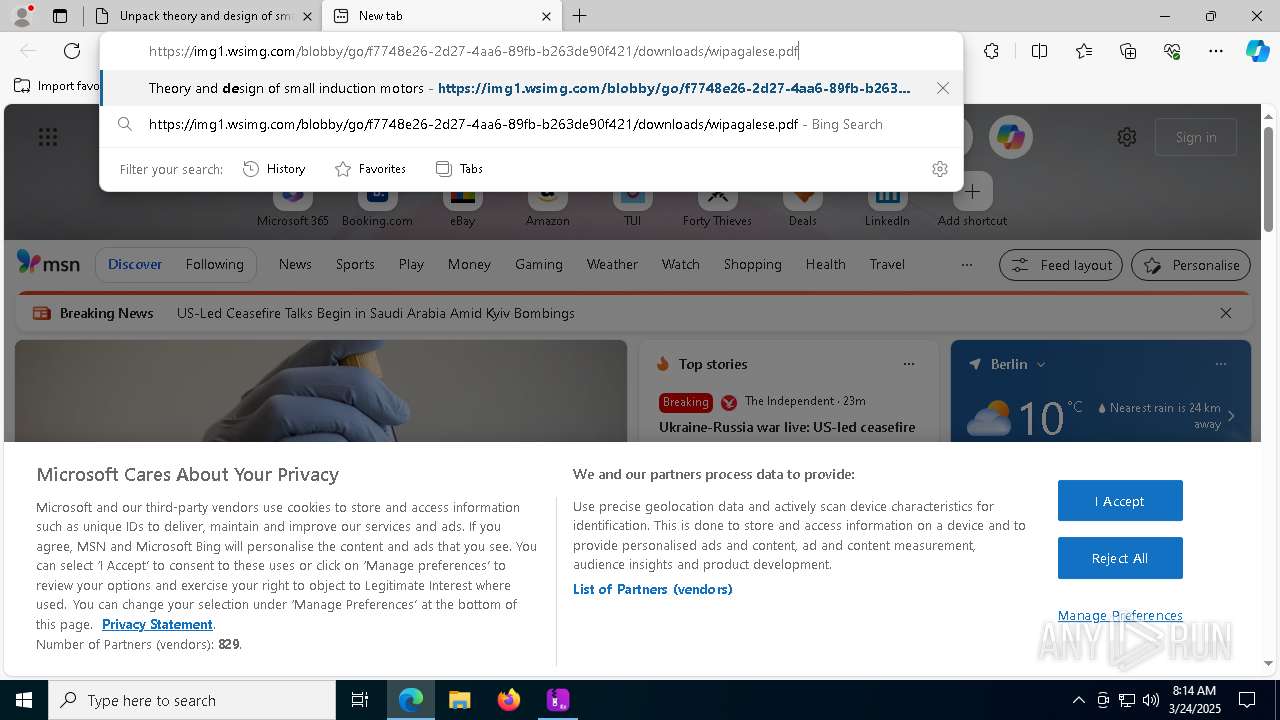
Task: Show hidden system tray icons
Action: pos(1078,700)
